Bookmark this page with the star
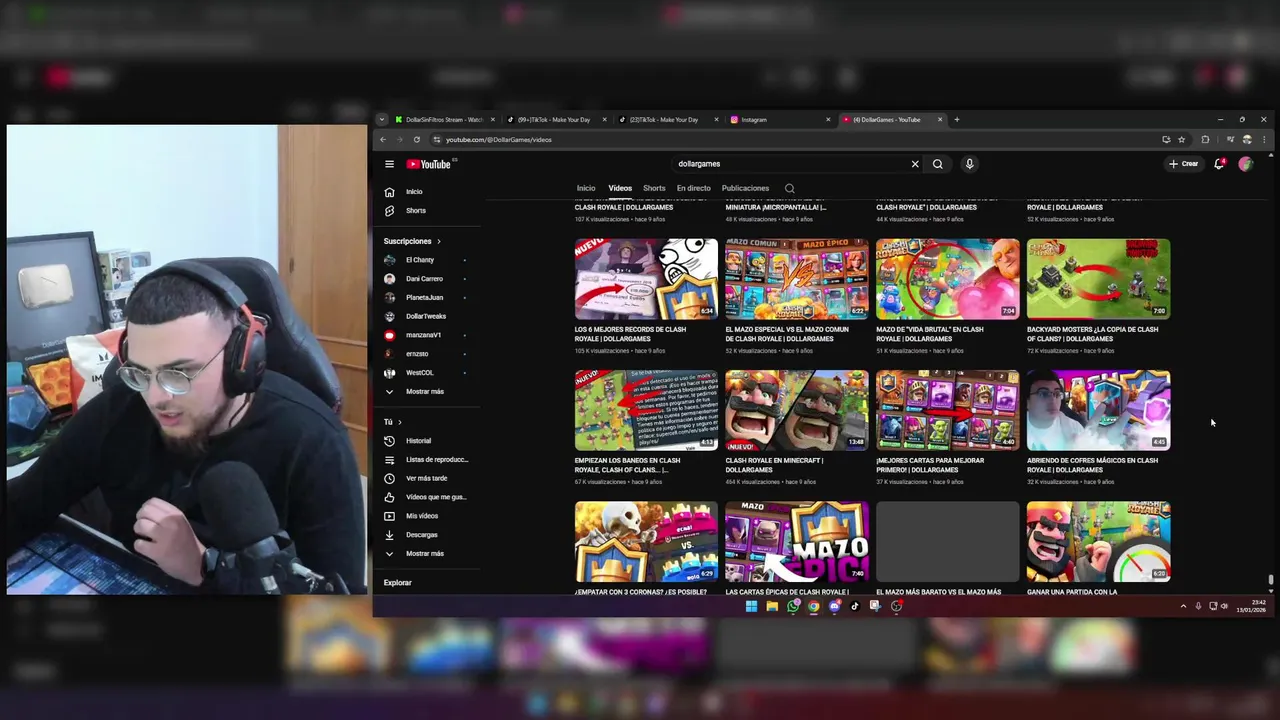Screen dimensions: 1280x720 1182,139
